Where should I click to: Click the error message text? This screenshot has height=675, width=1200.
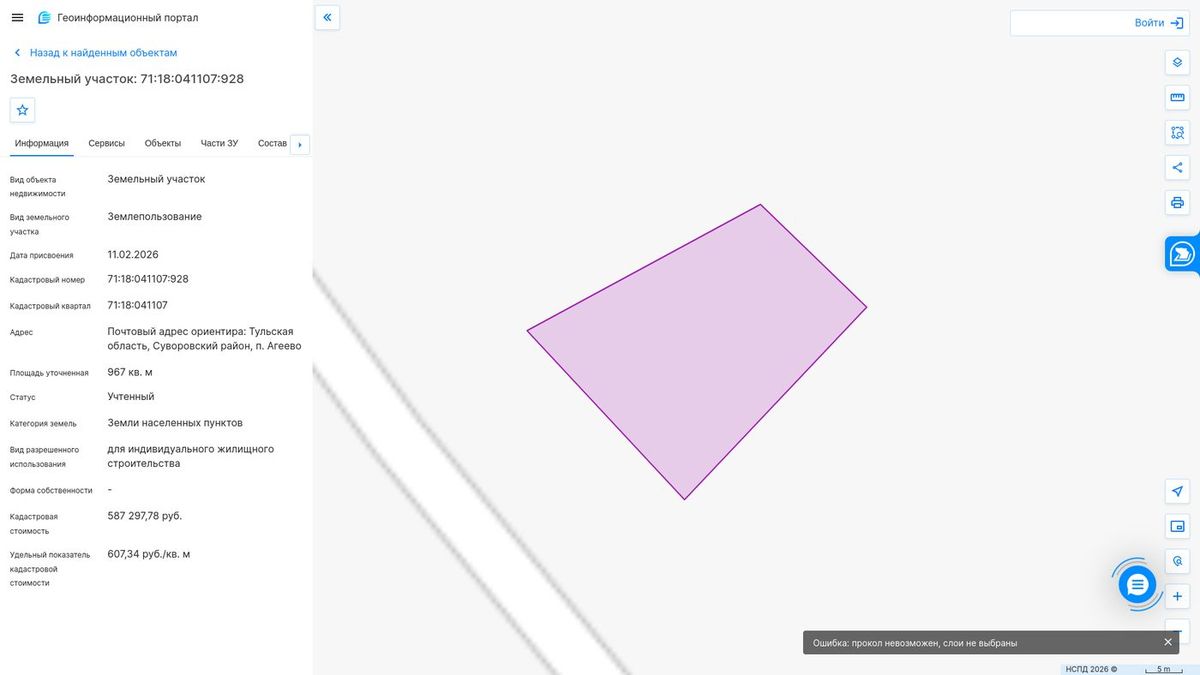point(915,643)
